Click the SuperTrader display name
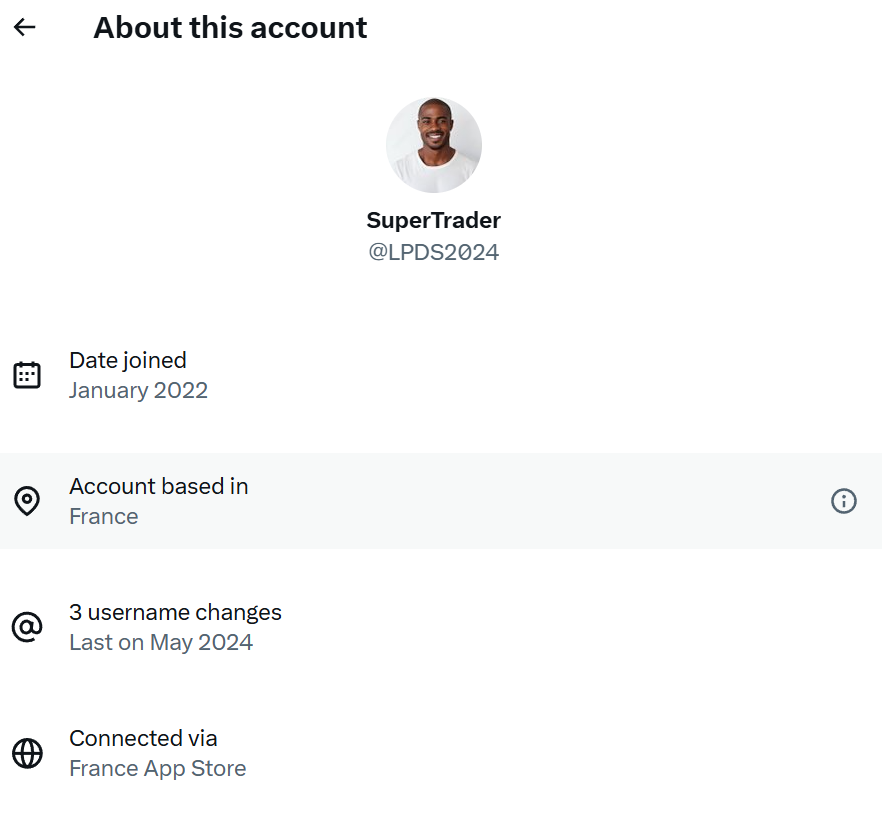The width and height of the screenshot is (882, 823). [434, 220]
